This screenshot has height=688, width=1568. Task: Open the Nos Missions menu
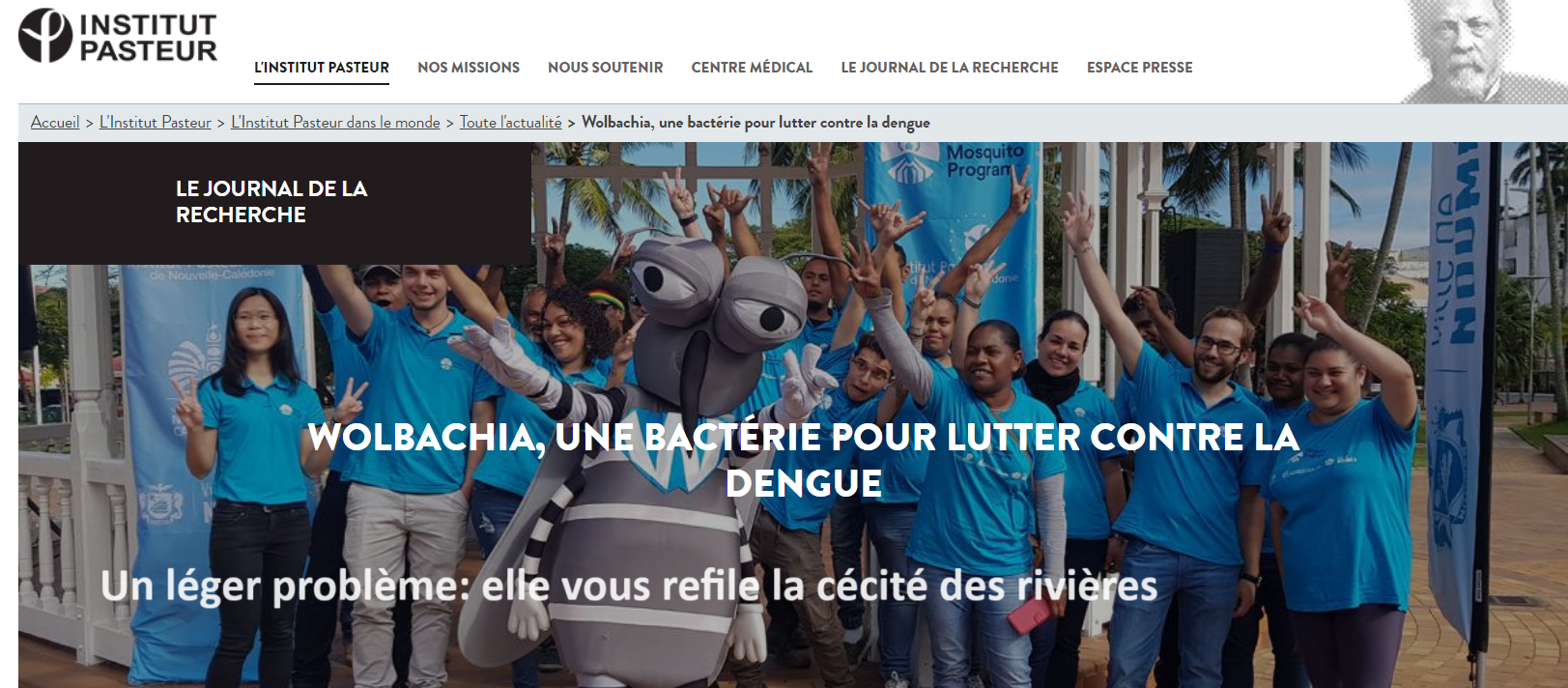tap(469, 68)
